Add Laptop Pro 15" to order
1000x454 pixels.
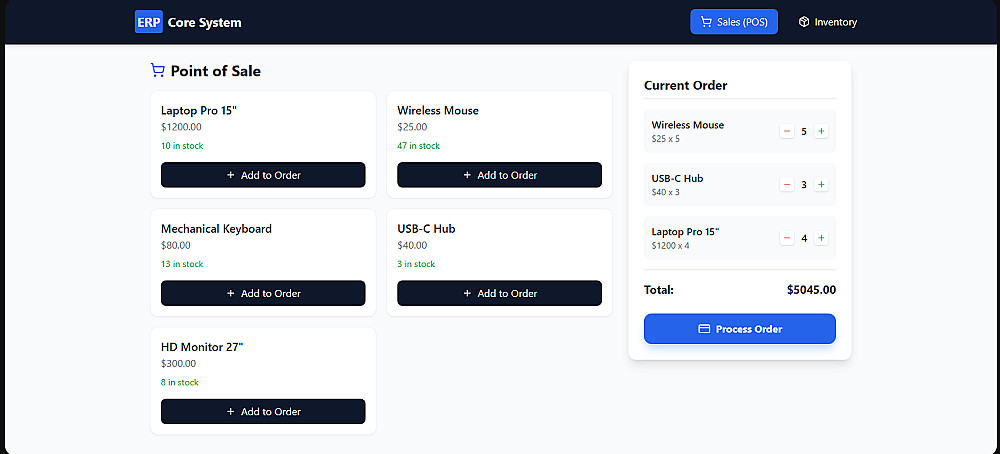(x=263, y=175)
